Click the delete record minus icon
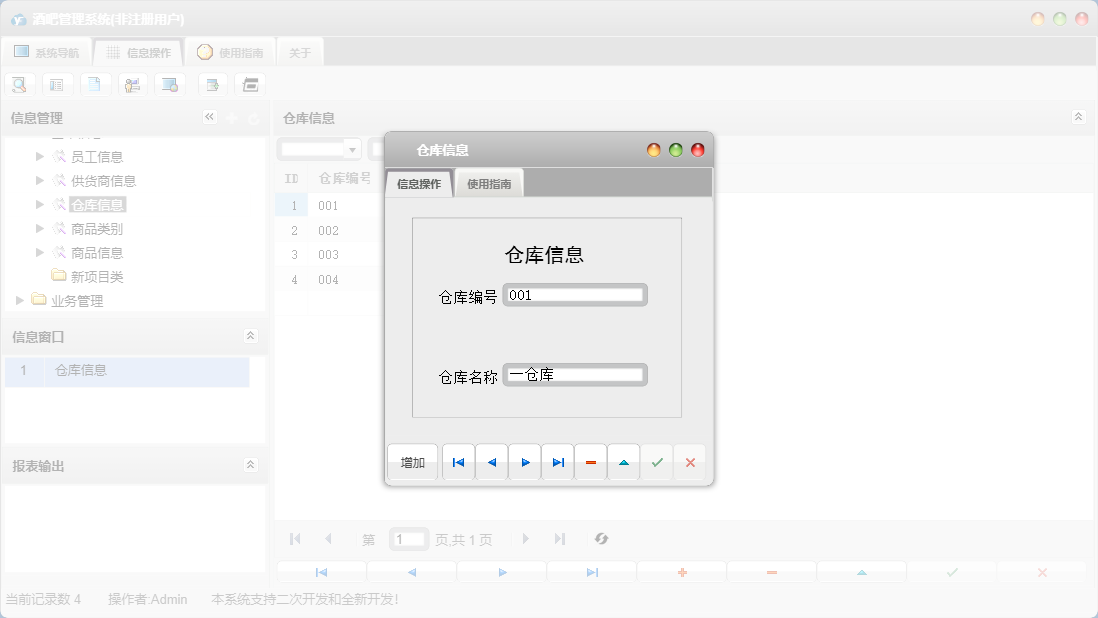This screenshot has width=1098, height=618. (x=590, y=462)
